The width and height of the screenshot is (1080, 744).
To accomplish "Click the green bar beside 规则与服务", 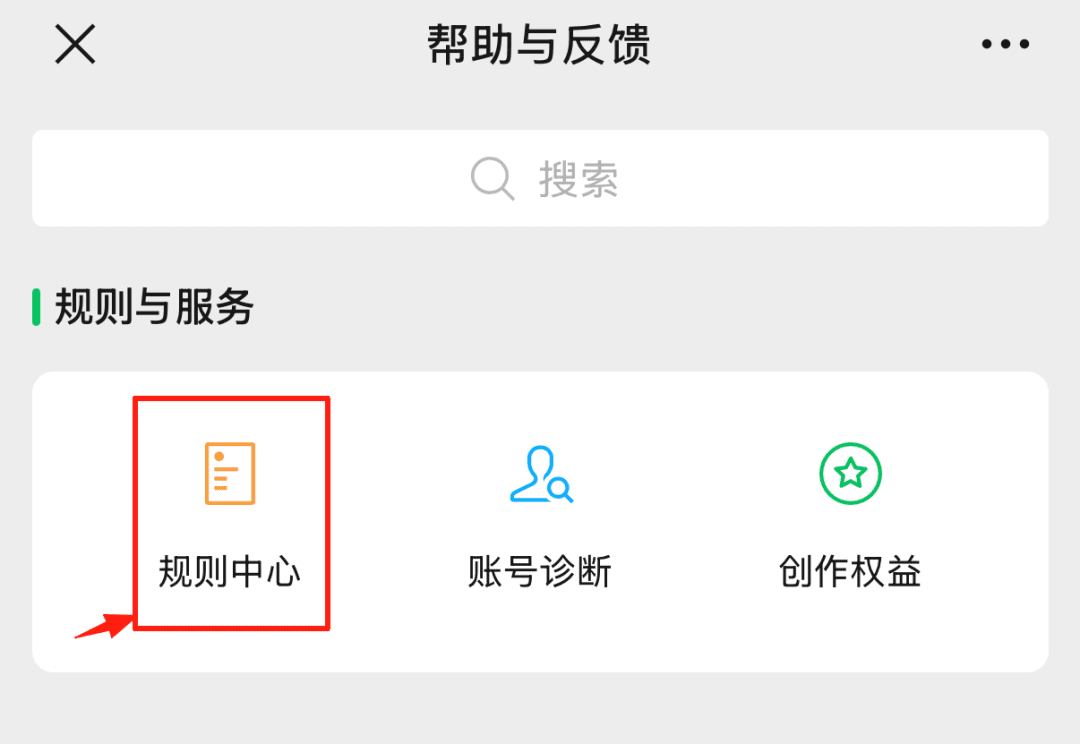I will pos(37,307).
